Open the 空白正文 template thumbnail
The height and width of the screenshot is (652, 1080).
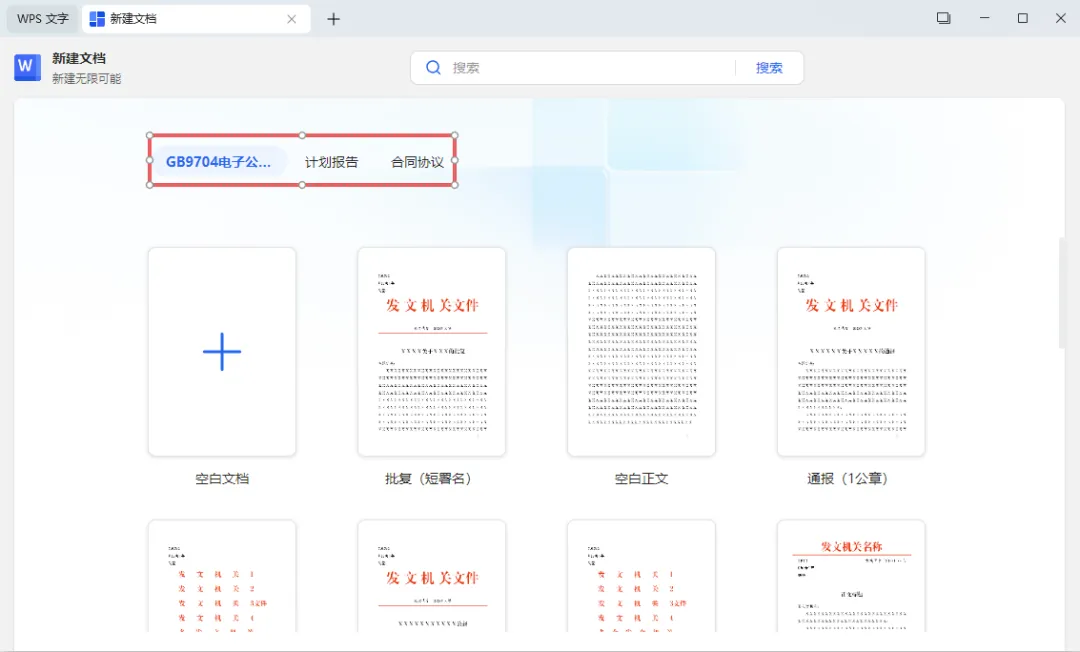(641, 352)
